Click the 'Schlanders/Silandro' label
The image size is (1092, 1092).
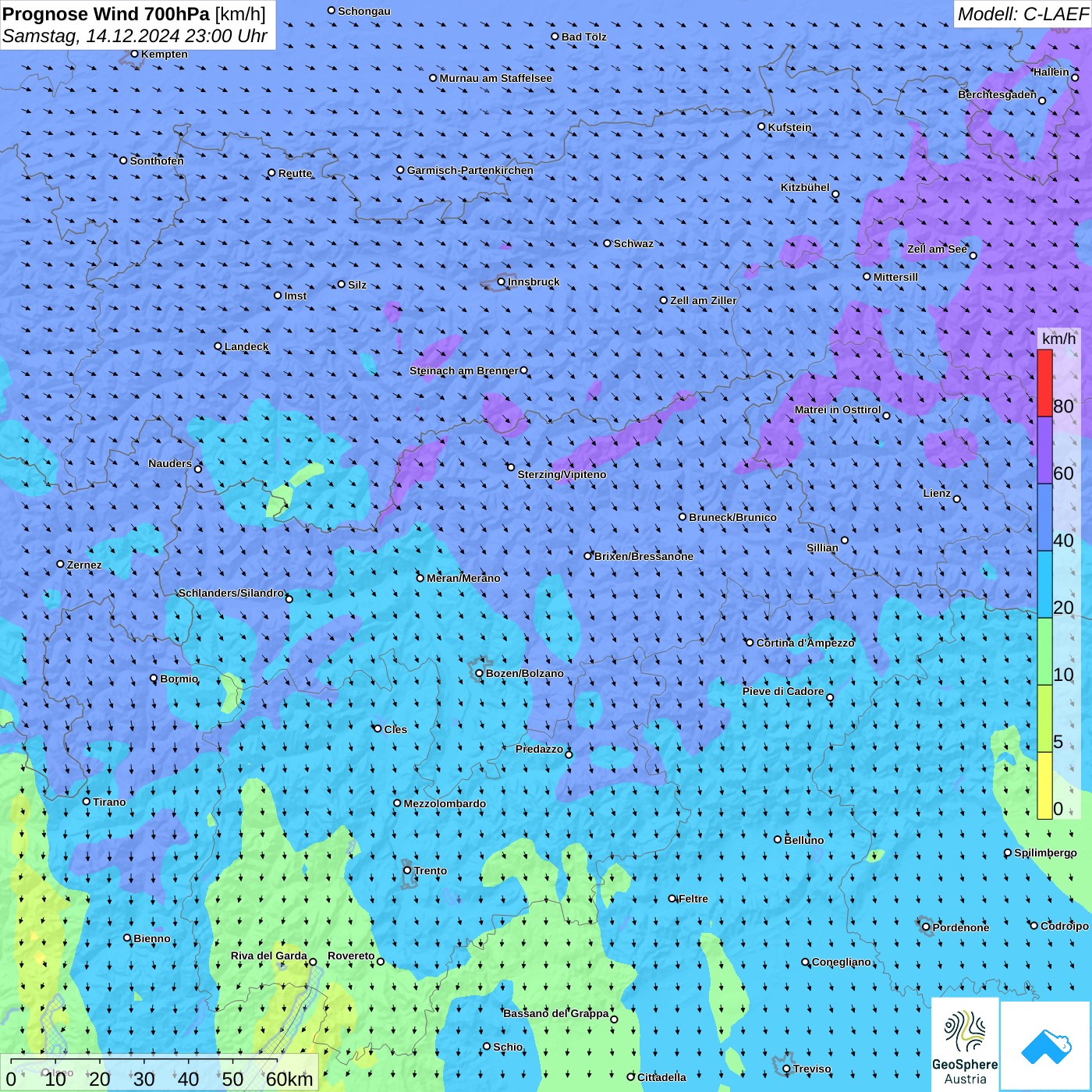click(232, 593)
